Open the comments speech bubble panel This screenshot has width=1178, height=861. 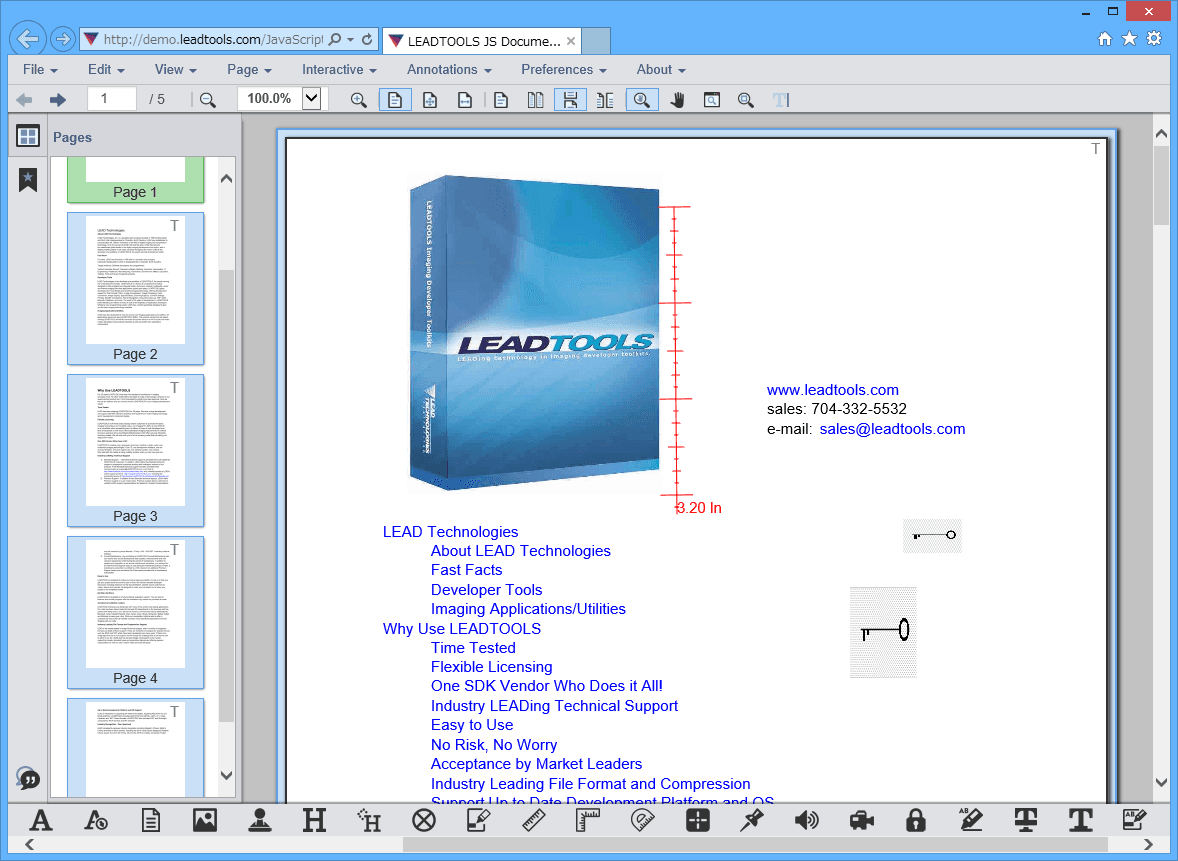[28, 778]
